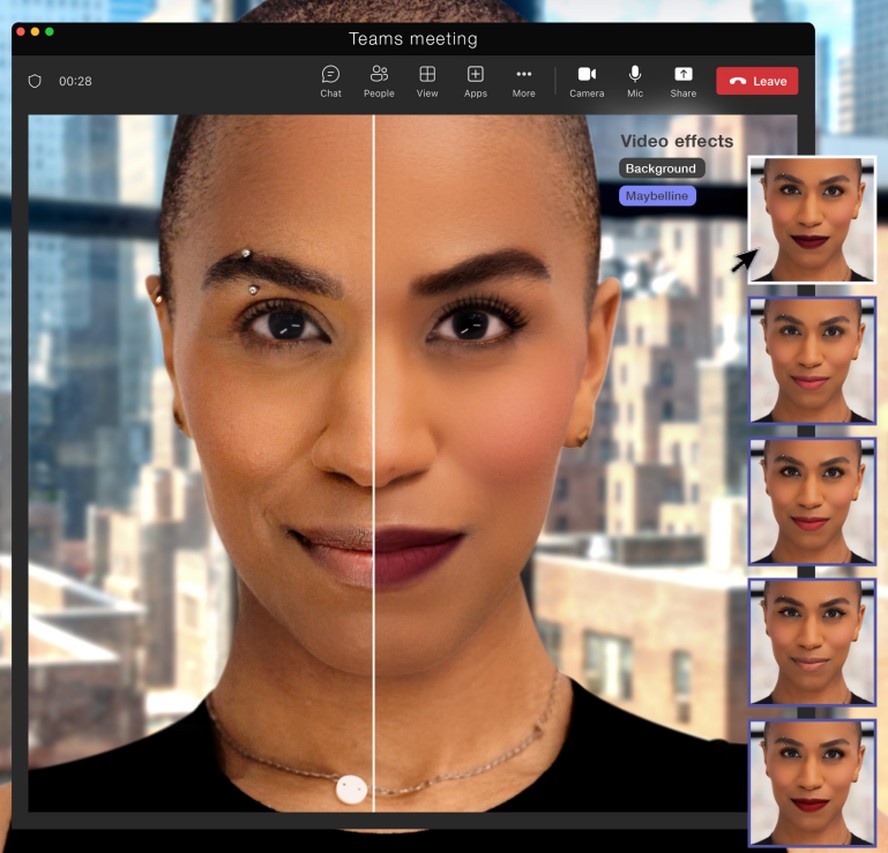Mute the Mic

pyautogui.click(x=635, y=81)
